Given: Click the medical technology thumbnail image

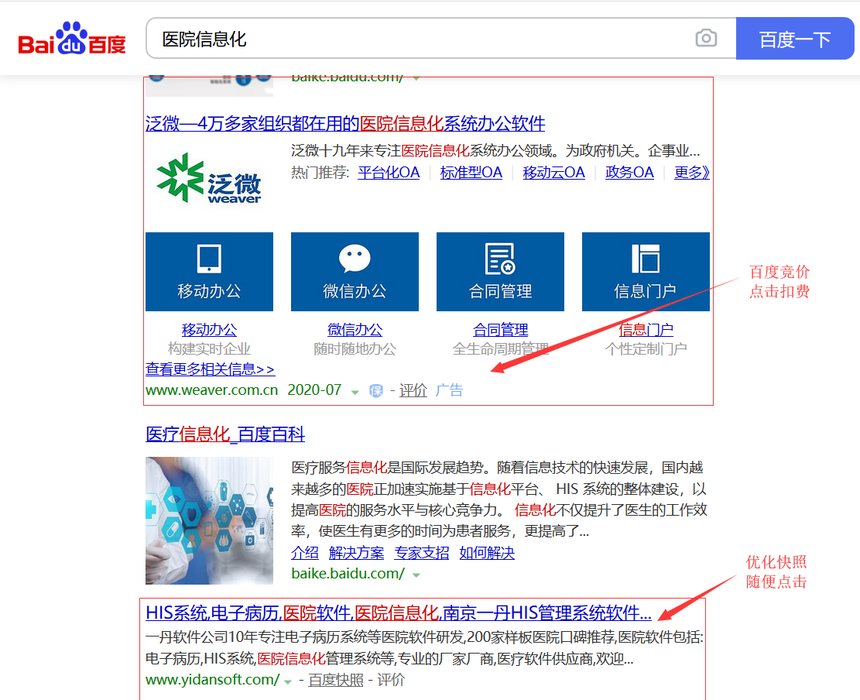Looking at the screenshot, I should click(x=209, y=520).
